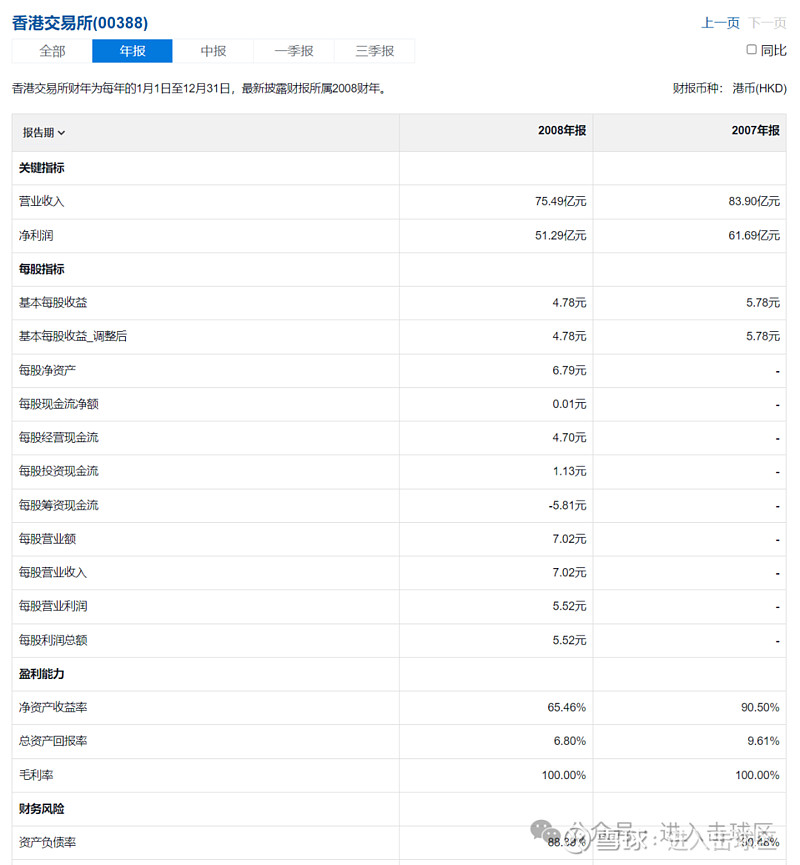800x865 pixels.
Task: Click the 下一页 link
Action: (x=767, y=23)
